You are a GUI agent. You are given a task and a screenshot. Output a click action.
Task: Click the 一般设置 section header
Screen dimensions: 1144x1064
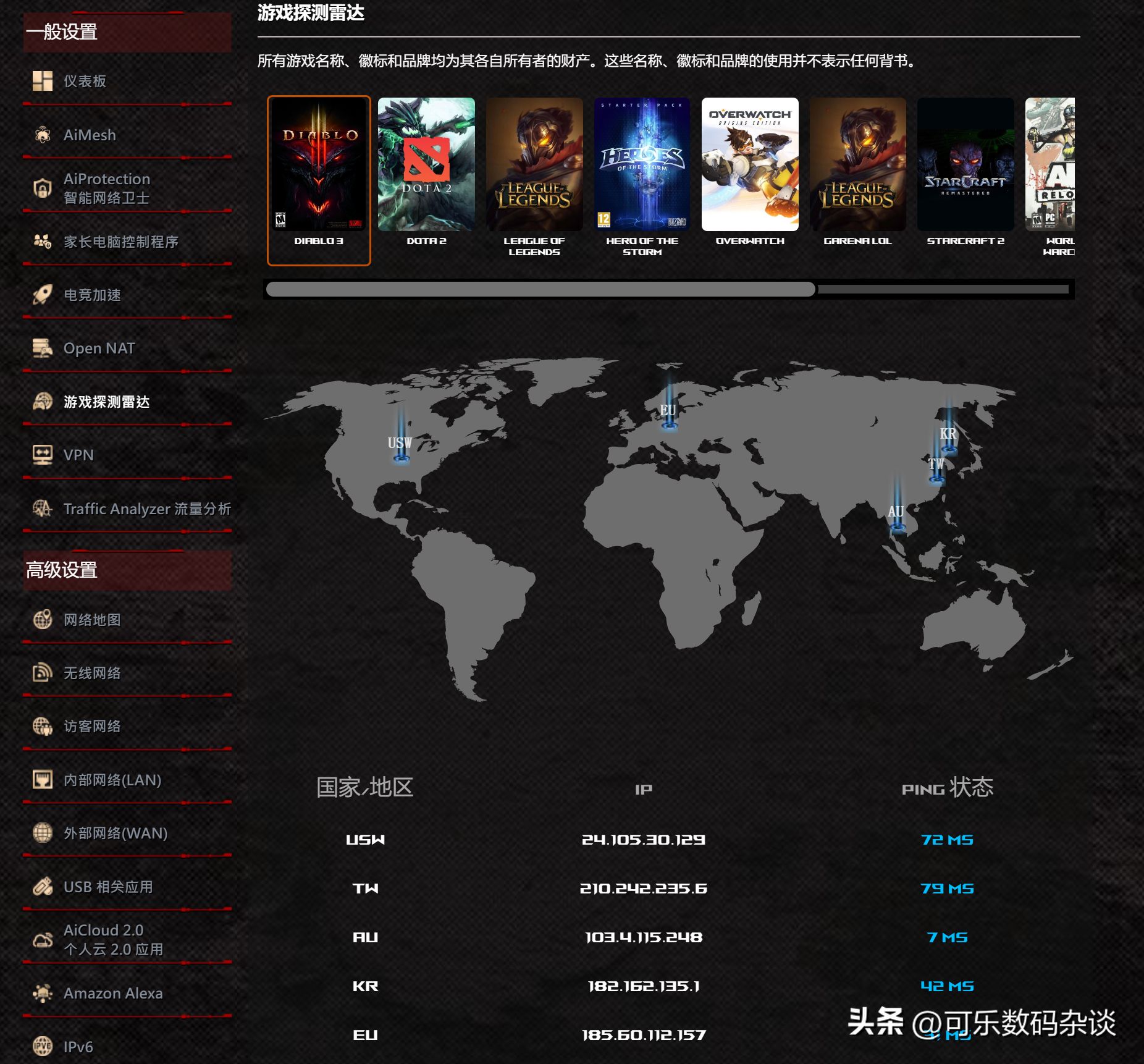tap(127, 32)
